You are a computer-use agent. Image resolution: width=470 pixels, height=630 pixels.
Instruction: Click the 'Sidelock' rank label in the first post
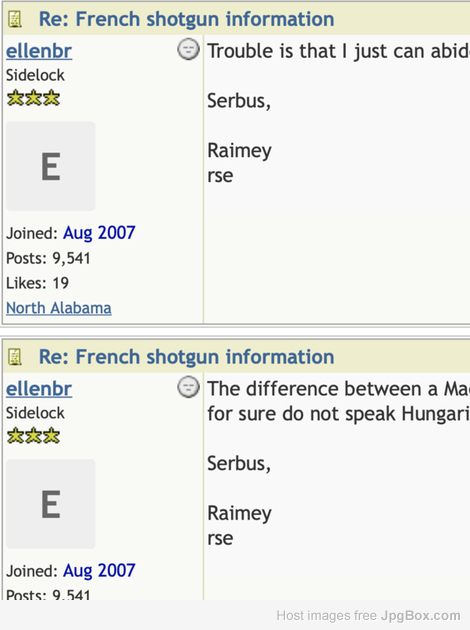click(35, 75)
